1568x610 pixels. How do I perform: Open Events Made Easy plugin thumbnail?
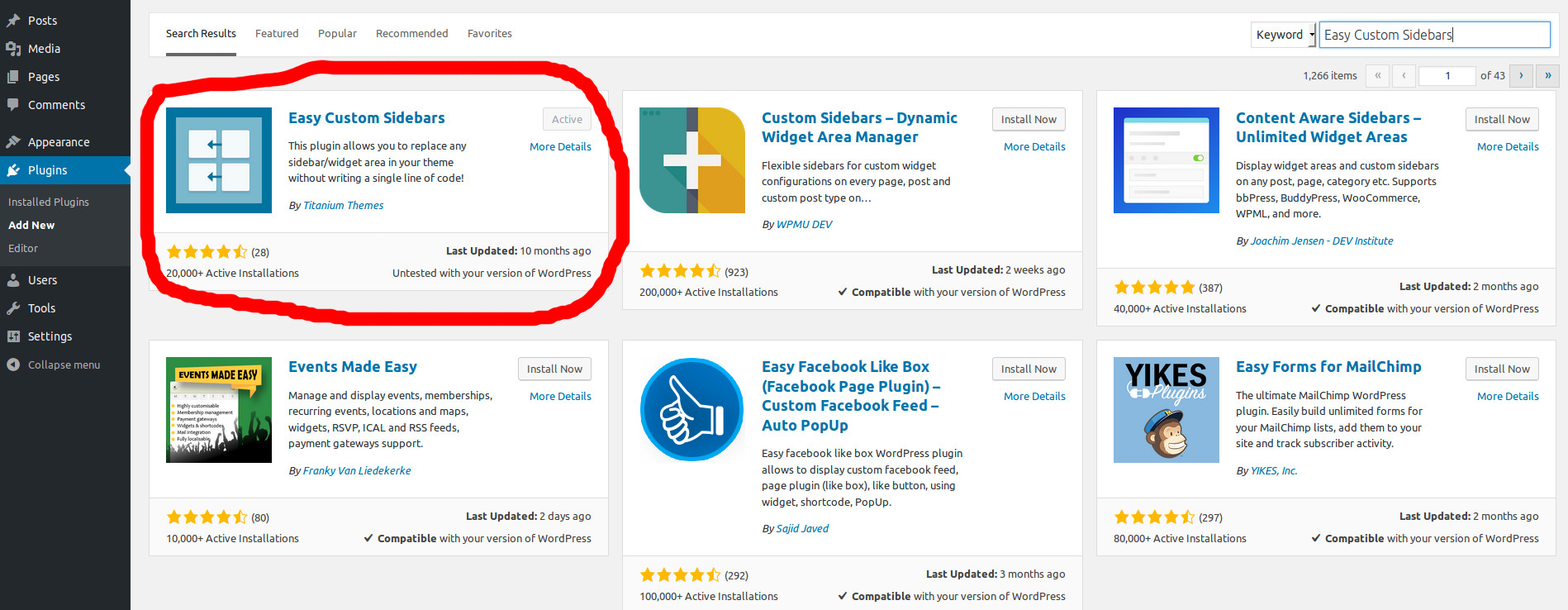coord(219,410)
